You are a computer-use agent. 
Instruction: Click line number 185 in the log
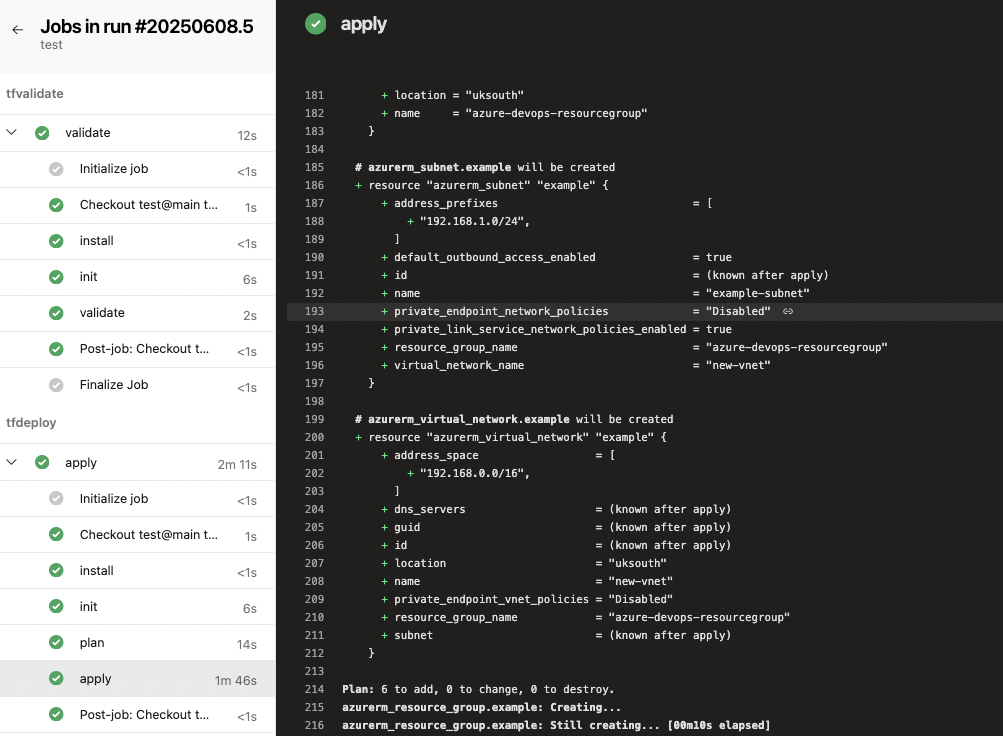pos(313,167)
